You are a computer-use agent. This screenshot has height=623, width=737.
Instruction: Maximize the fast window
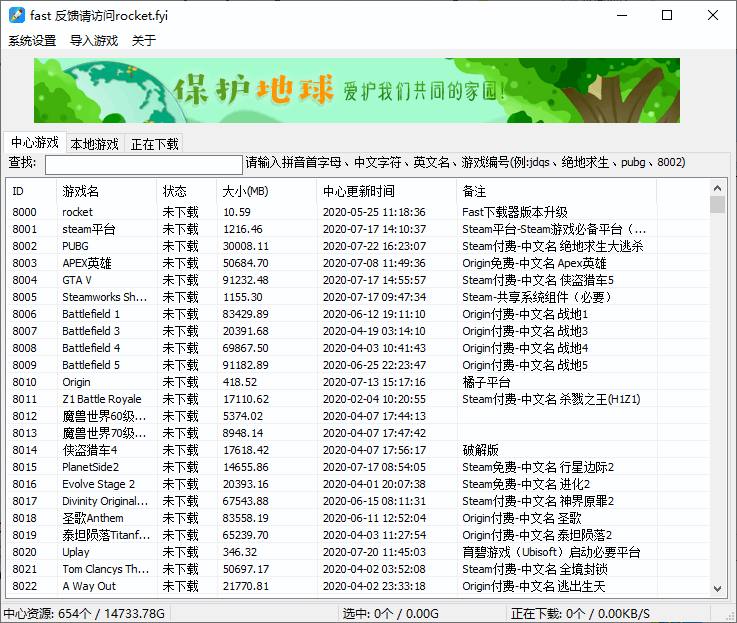point(666,16)
